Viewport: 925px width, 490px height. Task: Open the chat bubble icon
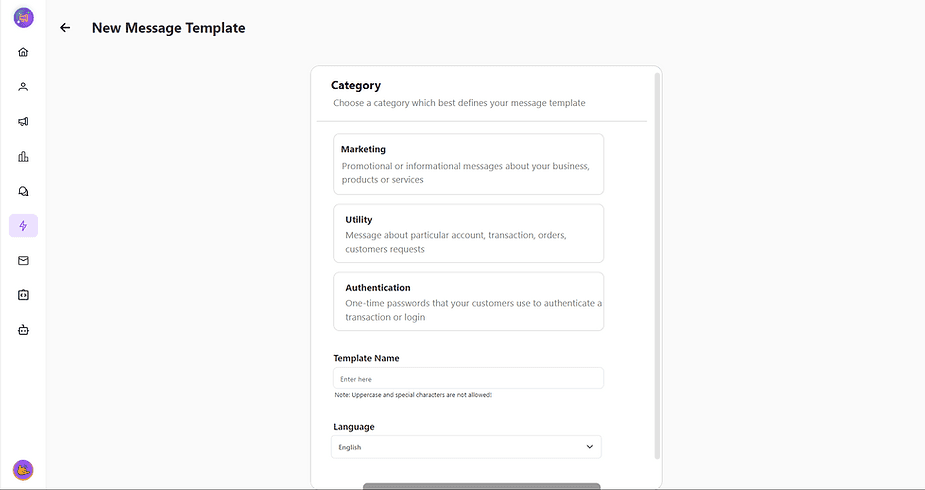23,191
